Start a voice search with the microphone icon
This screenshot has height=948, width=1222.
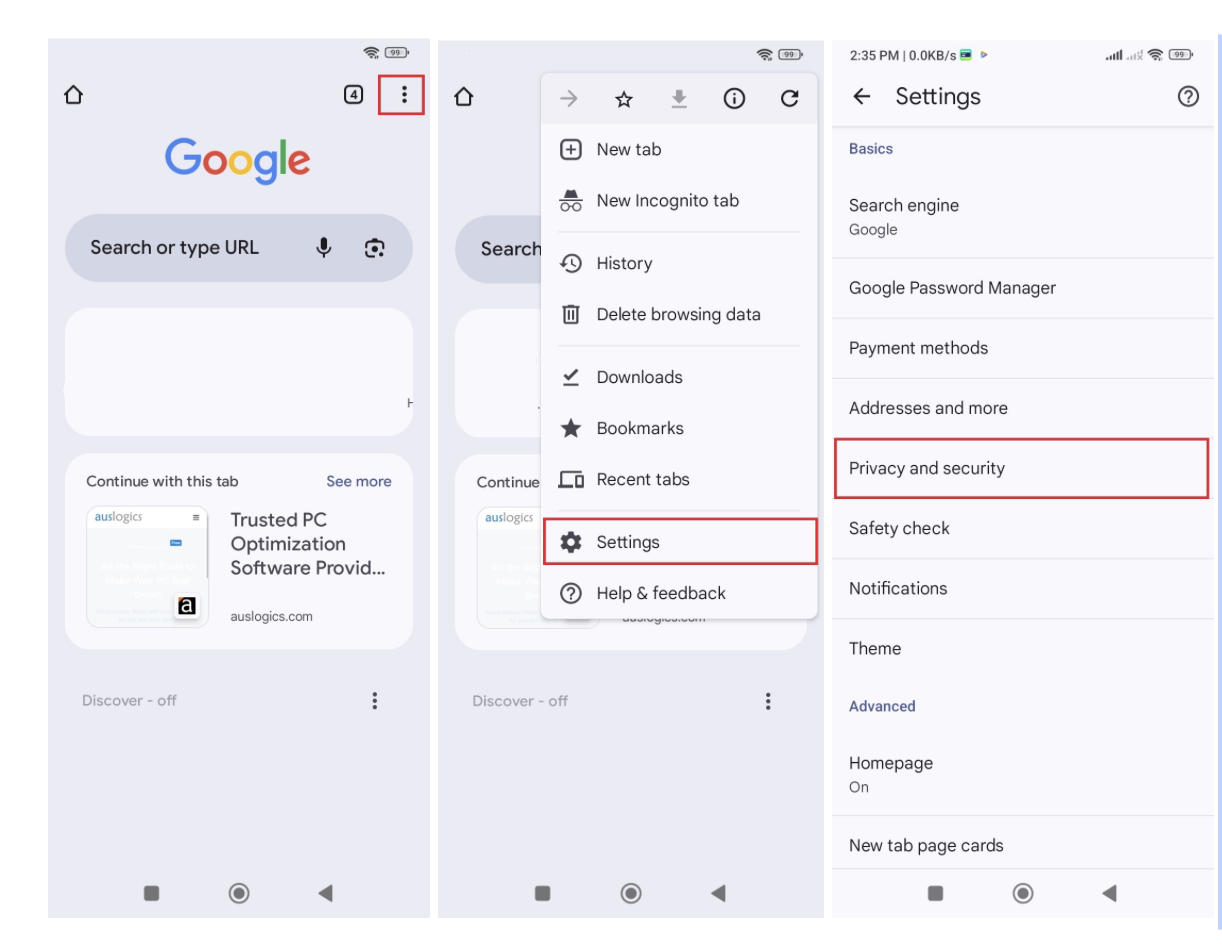pyautogui.click(x=325, y=247)
